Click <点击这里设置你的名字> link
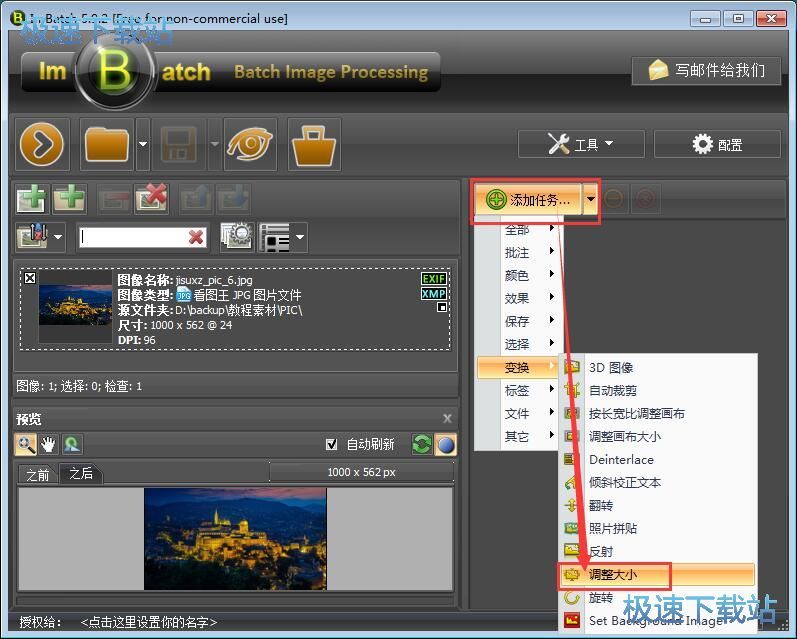The height and width of the screenshot is (639, 797). pyautogui.click(x=149, y=622)
